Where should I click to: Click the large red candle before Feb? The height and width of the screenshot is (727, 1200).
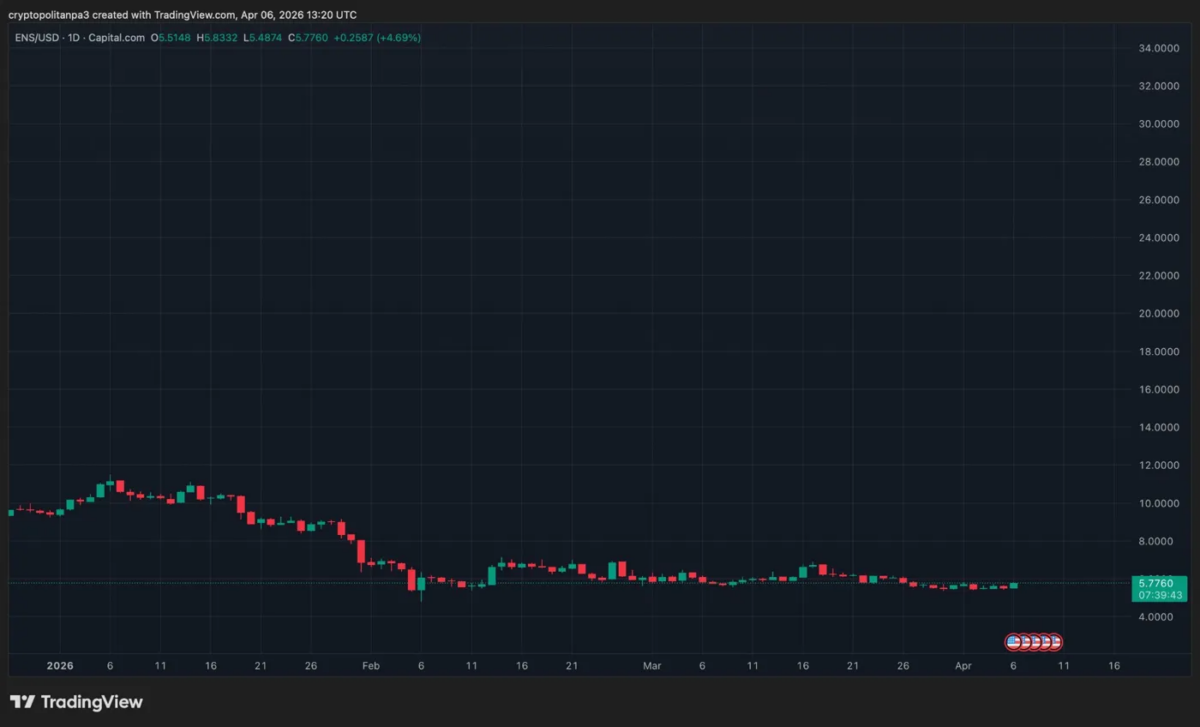click(x=361, y=555)
